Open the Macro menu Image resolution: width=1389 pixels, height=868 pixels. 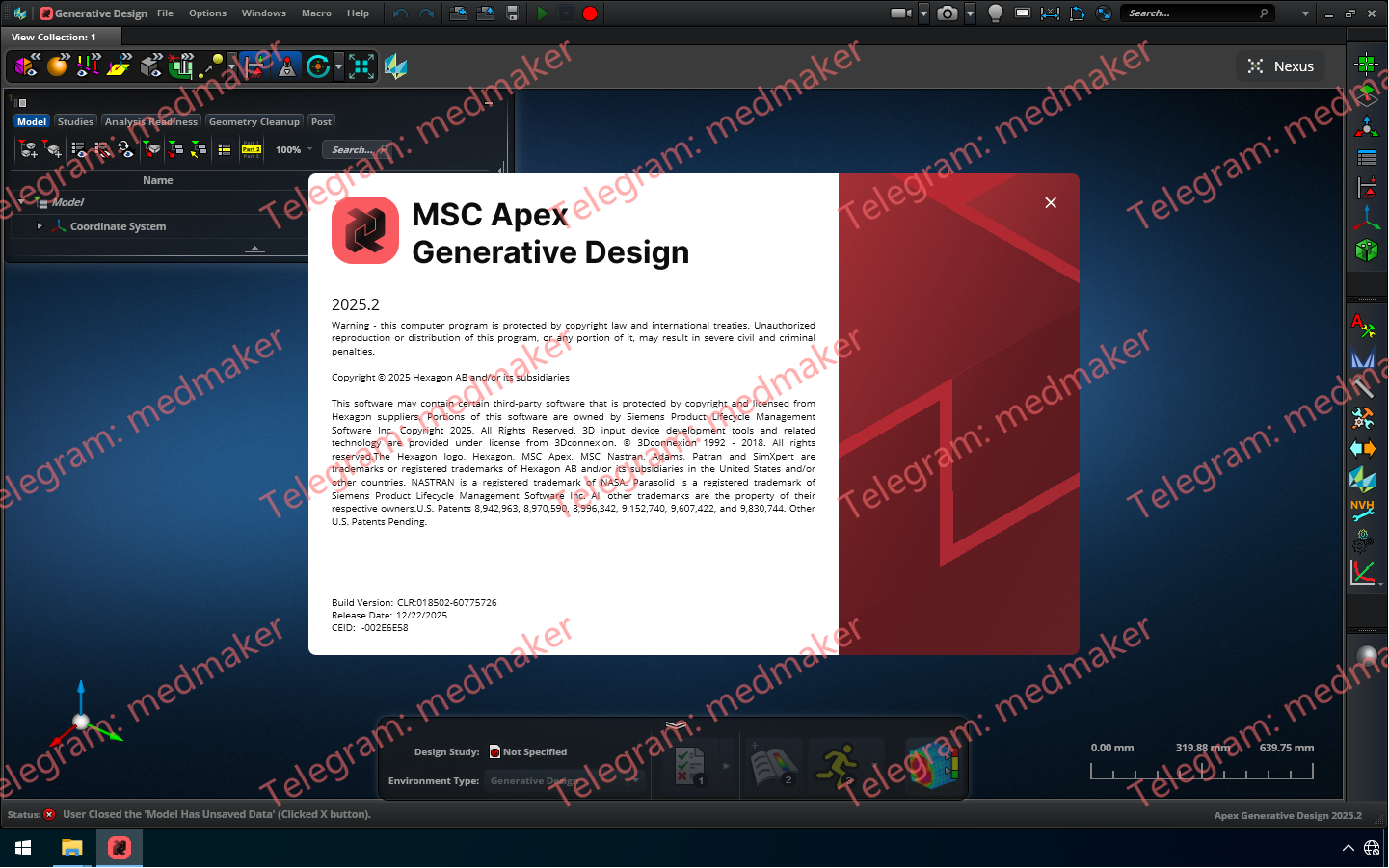316,13
